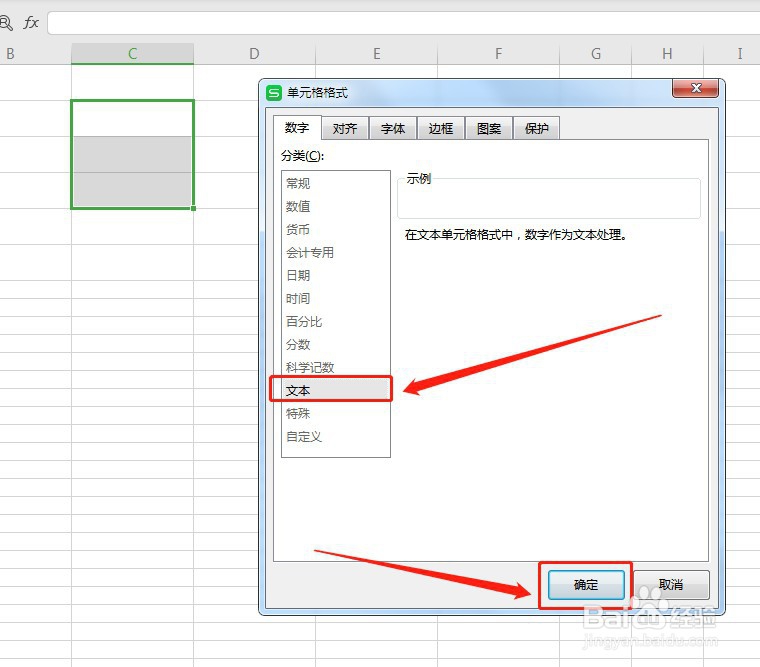Viewport: 760px width, 667px height.
Task: Select column E header
Action: click(x=377, y=53)
